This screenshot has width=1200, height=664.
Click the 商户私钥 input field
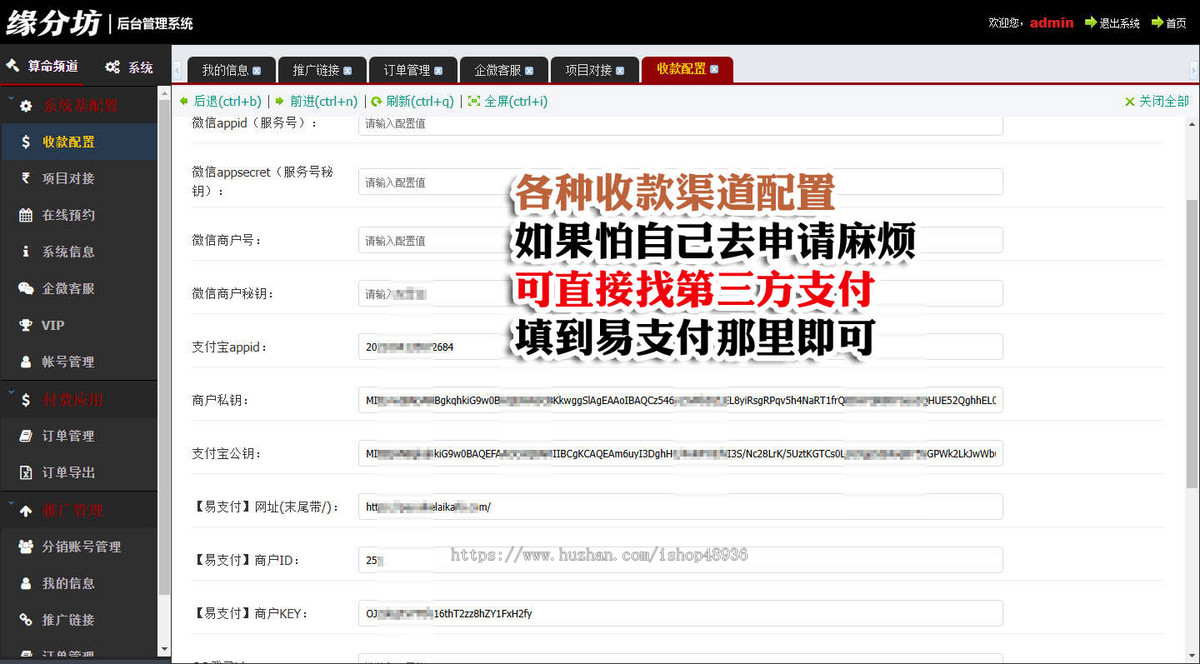[680, 400]
